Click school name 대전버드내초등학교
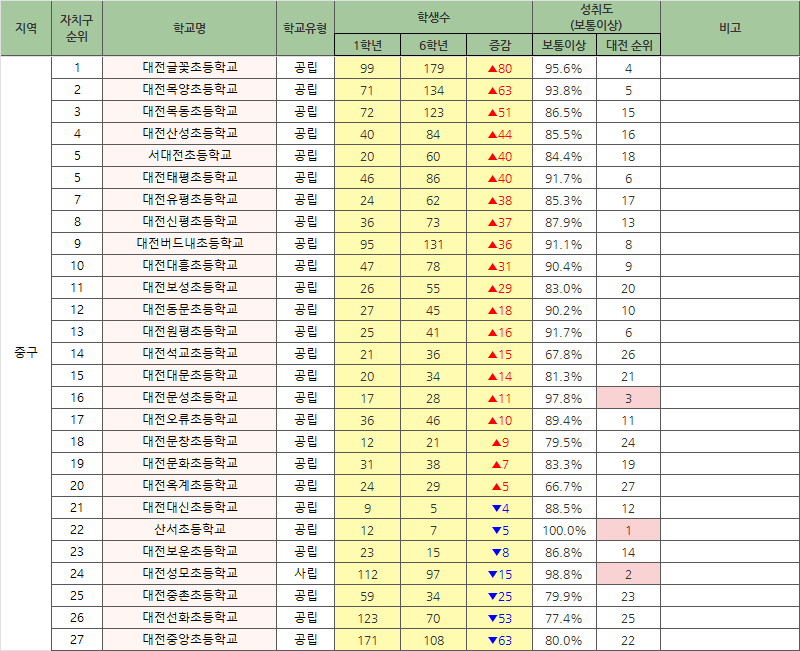This screenshot has height=651, width=800. click(189, 243)
